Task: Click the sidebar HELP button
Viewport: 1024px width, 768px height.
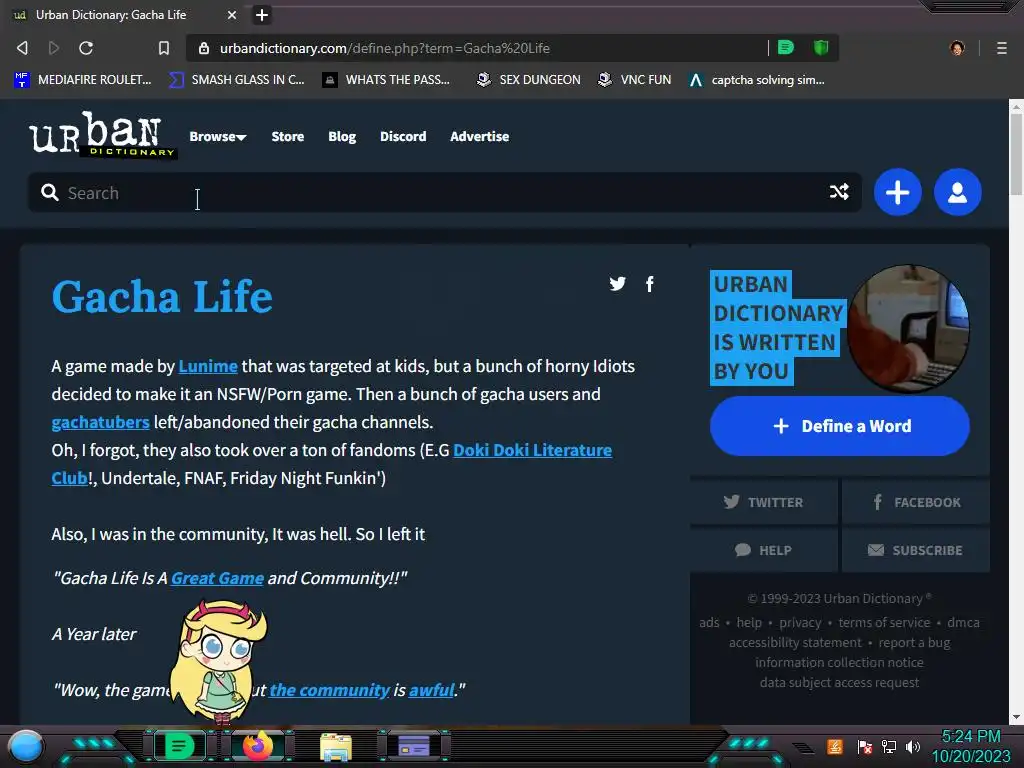Action: click(763, 551)
